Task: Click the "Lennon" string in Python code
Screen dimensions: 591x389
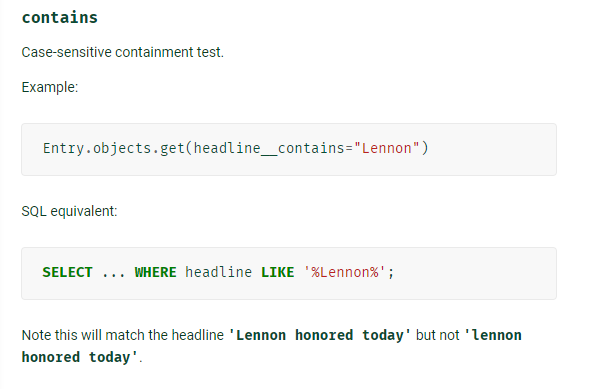Action: (x=387, y=148)
